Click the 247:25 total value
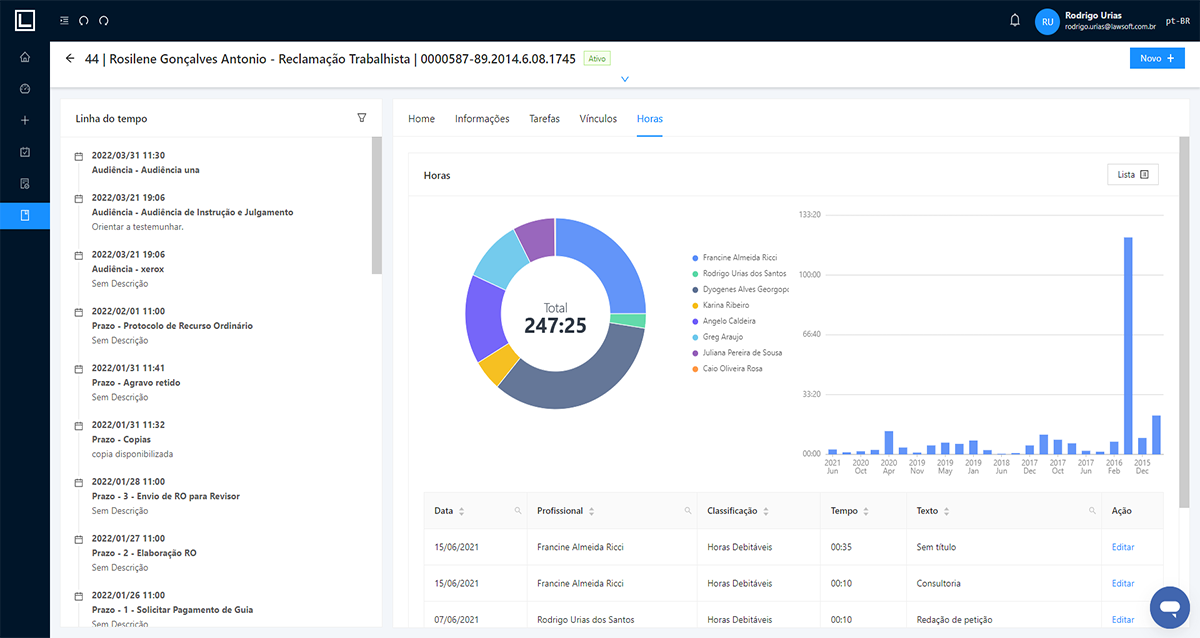1200x638 pixels. click(x=555, y=325)
